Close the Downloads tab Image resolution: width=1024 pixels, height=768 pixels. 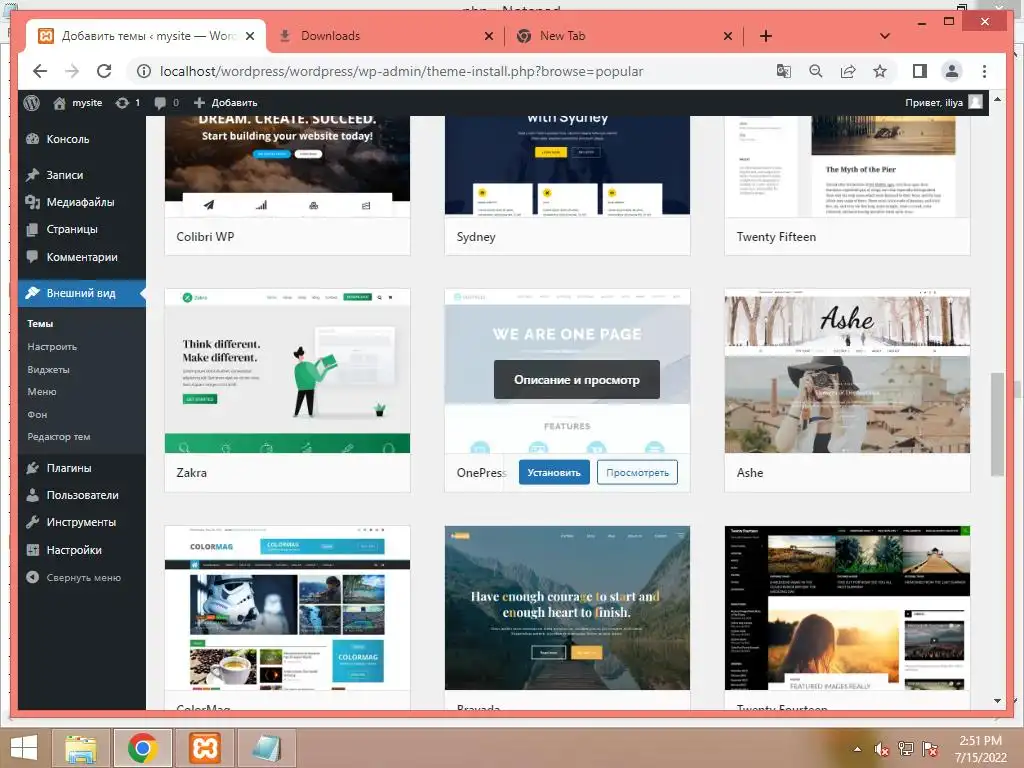(x=488, y=37)
